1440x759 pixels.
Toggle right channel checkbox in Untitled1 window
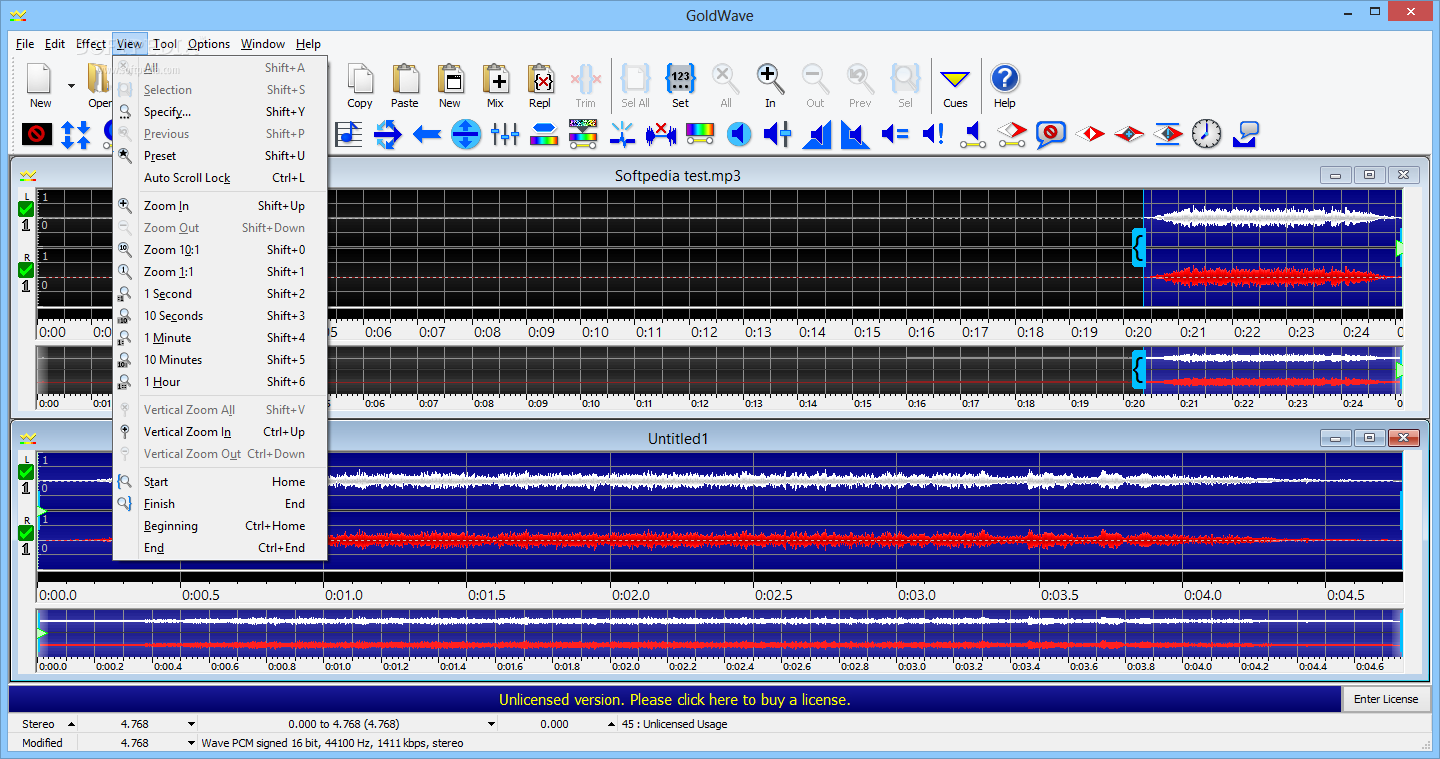[26, 533]
